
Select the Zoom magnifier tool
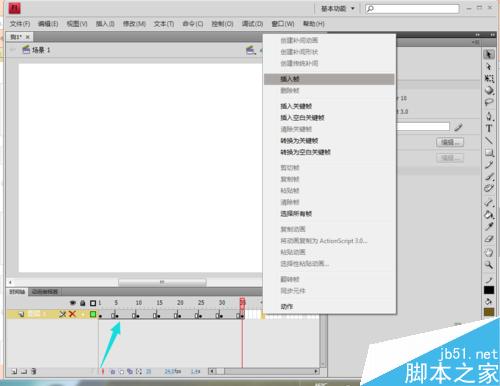click(489, 265)
